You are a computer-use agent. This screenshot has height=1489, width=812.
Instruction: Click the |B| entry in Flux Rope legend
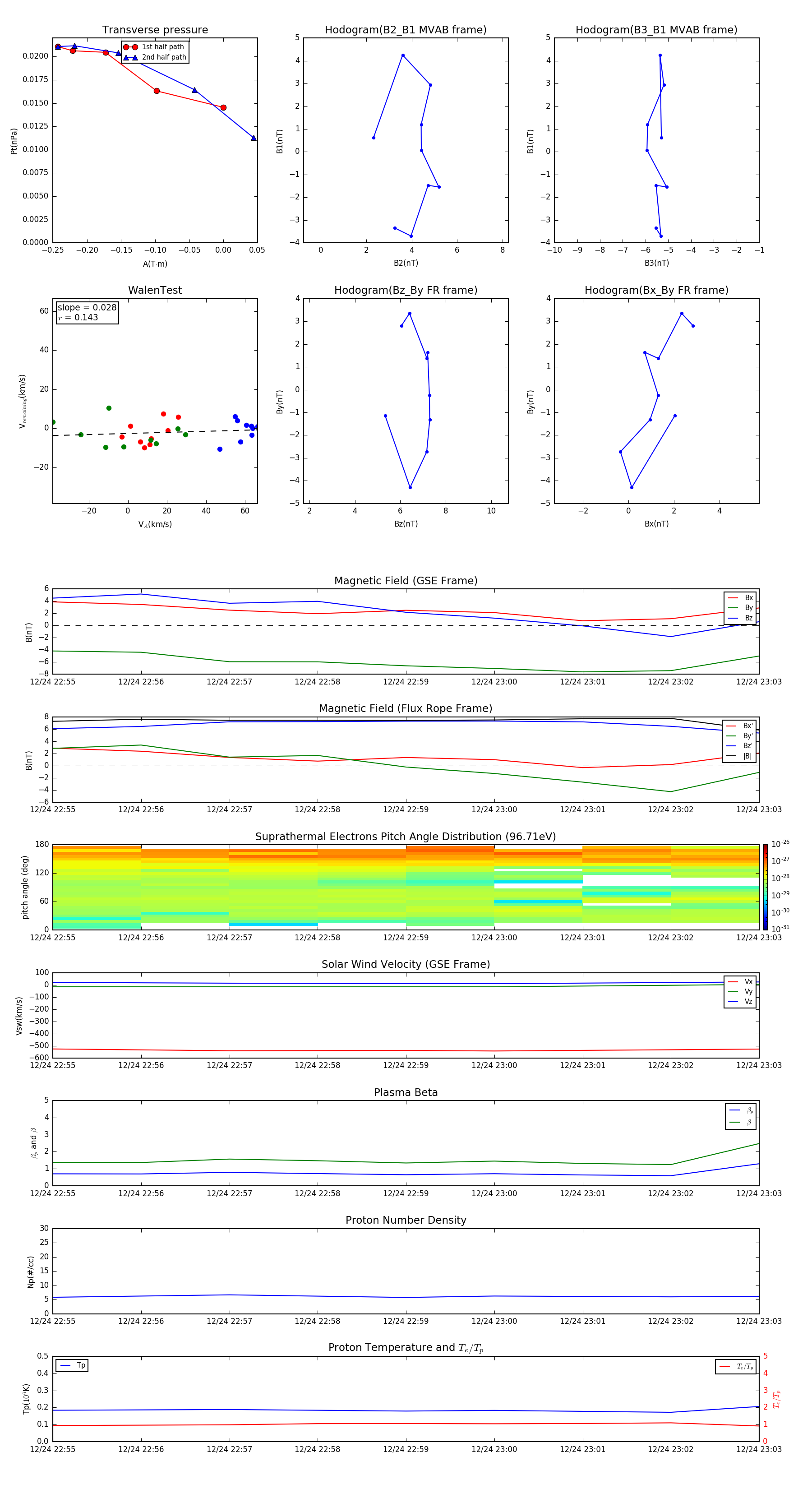[x=740, y=756]
